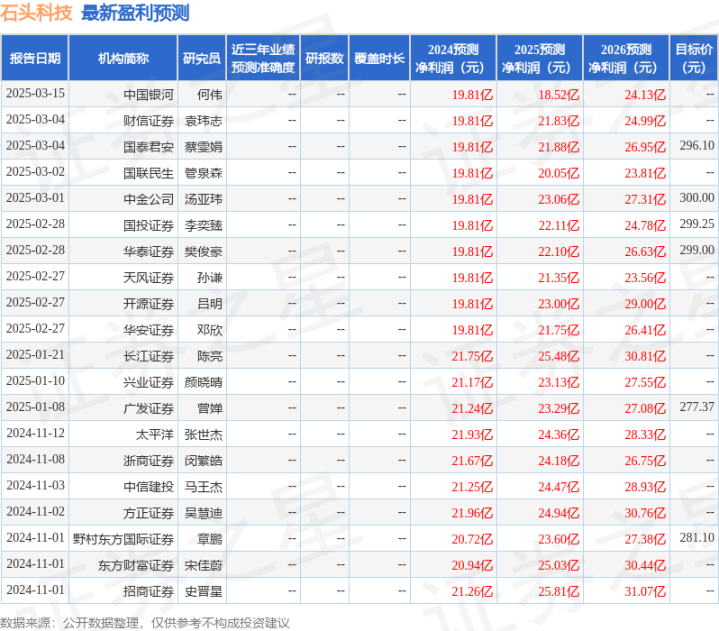Click the 2026预测净利润 column header
Viewport: 719px width, 631px height.
point(626,58)
